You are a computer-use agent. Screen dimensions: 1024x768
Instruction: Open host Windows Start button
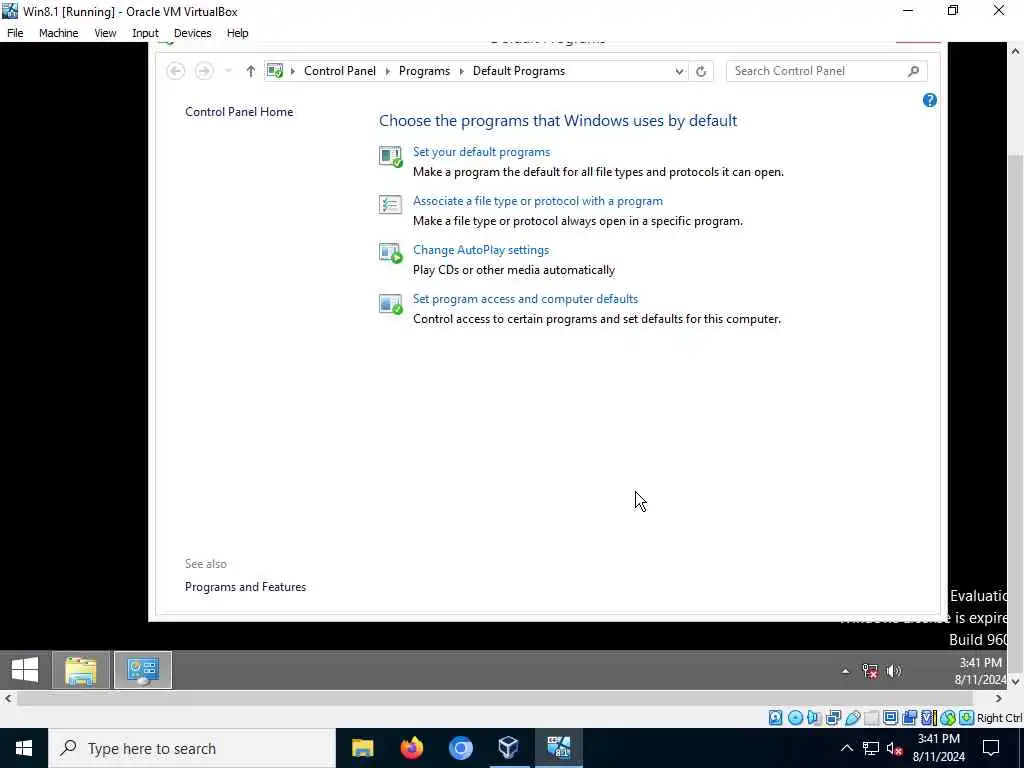24,748
